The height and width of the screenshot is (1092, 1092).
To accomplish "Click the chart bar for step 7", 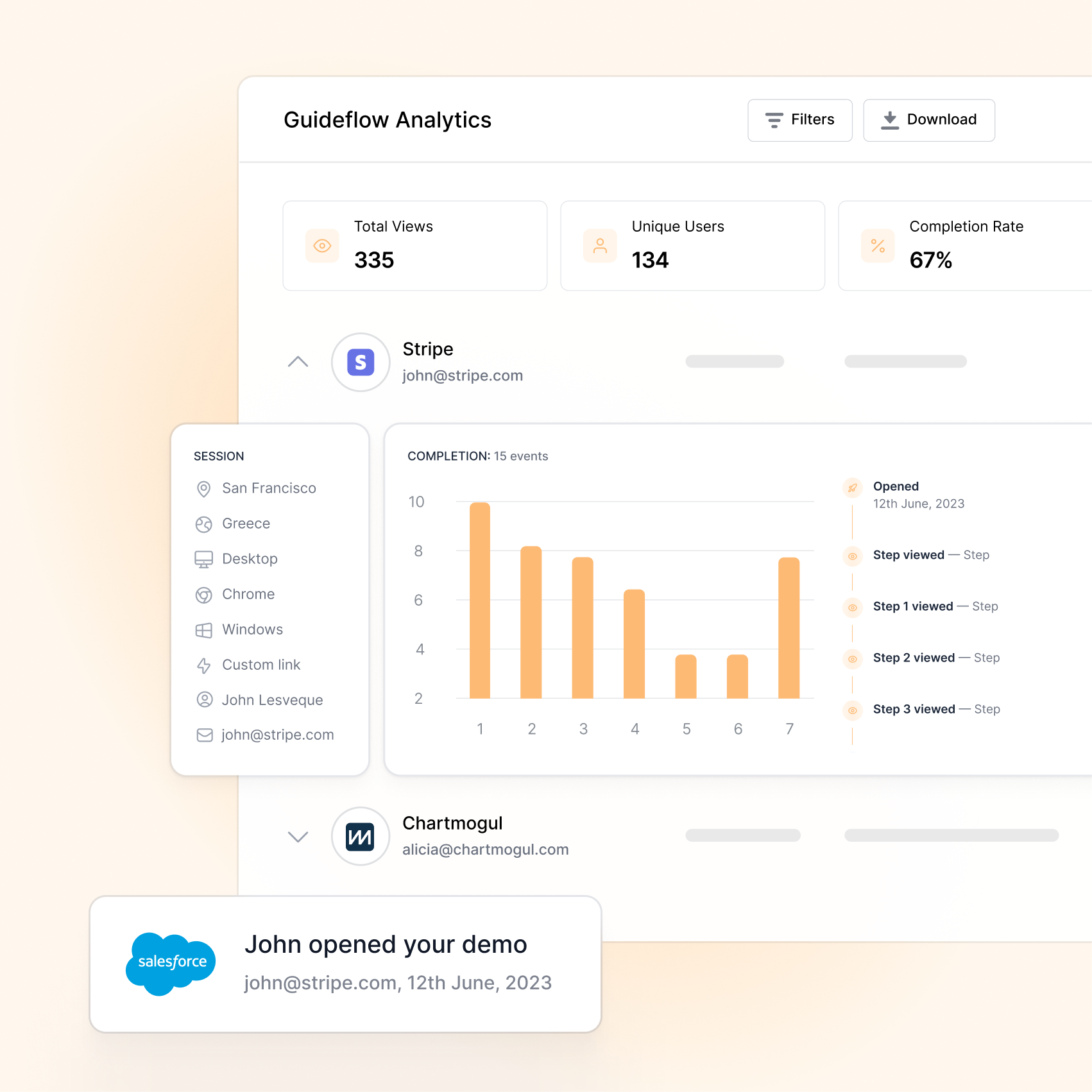I will coord(789,628).
